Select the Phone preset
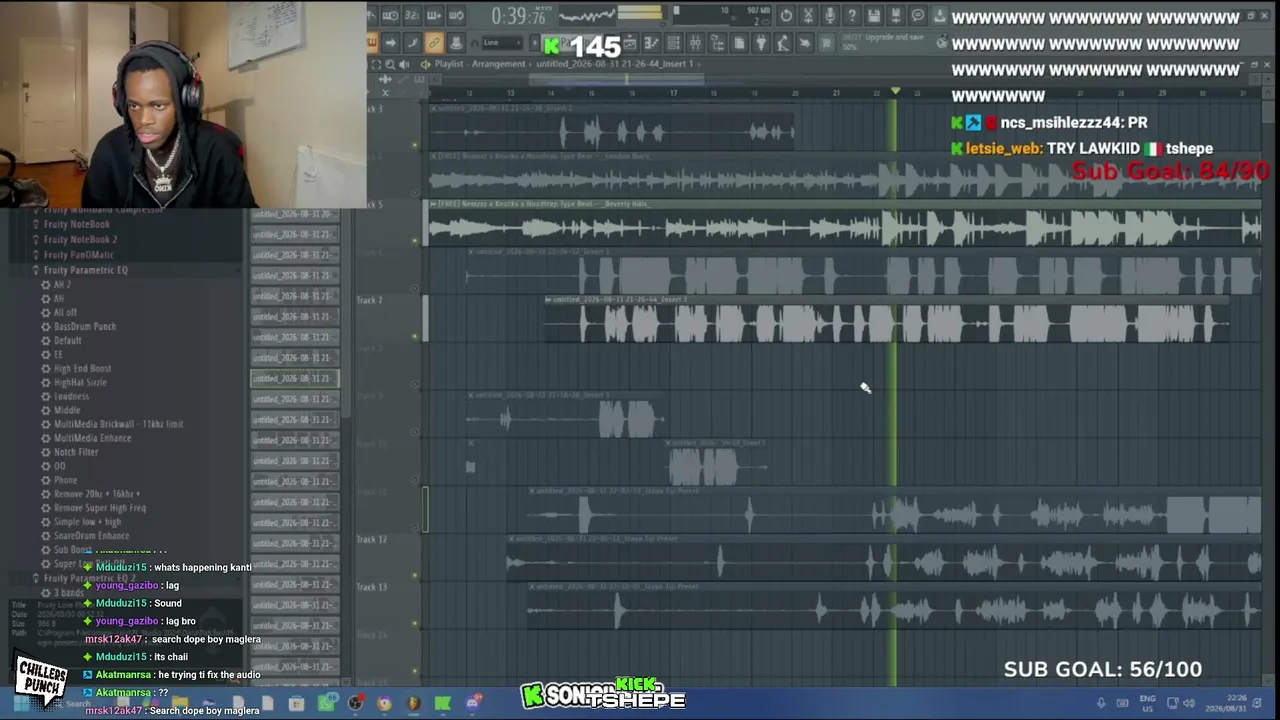The width and height of the screenshot is (1280, 720). (65, 480)
